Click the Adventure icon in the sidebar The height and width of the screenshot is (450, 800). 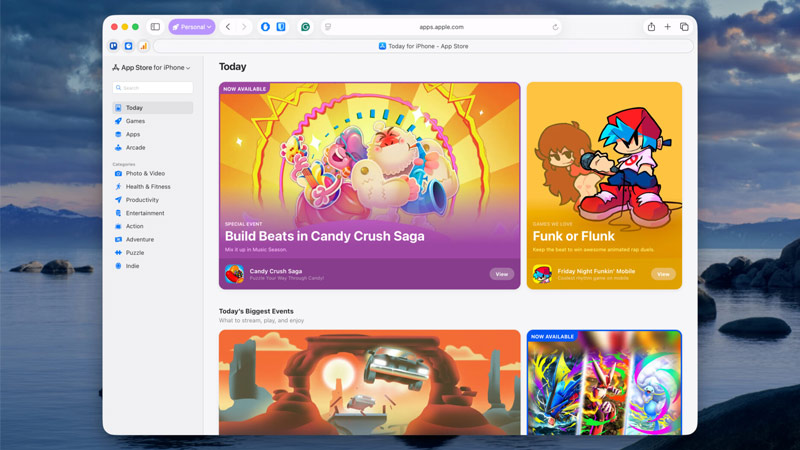(x=118, y=239)
